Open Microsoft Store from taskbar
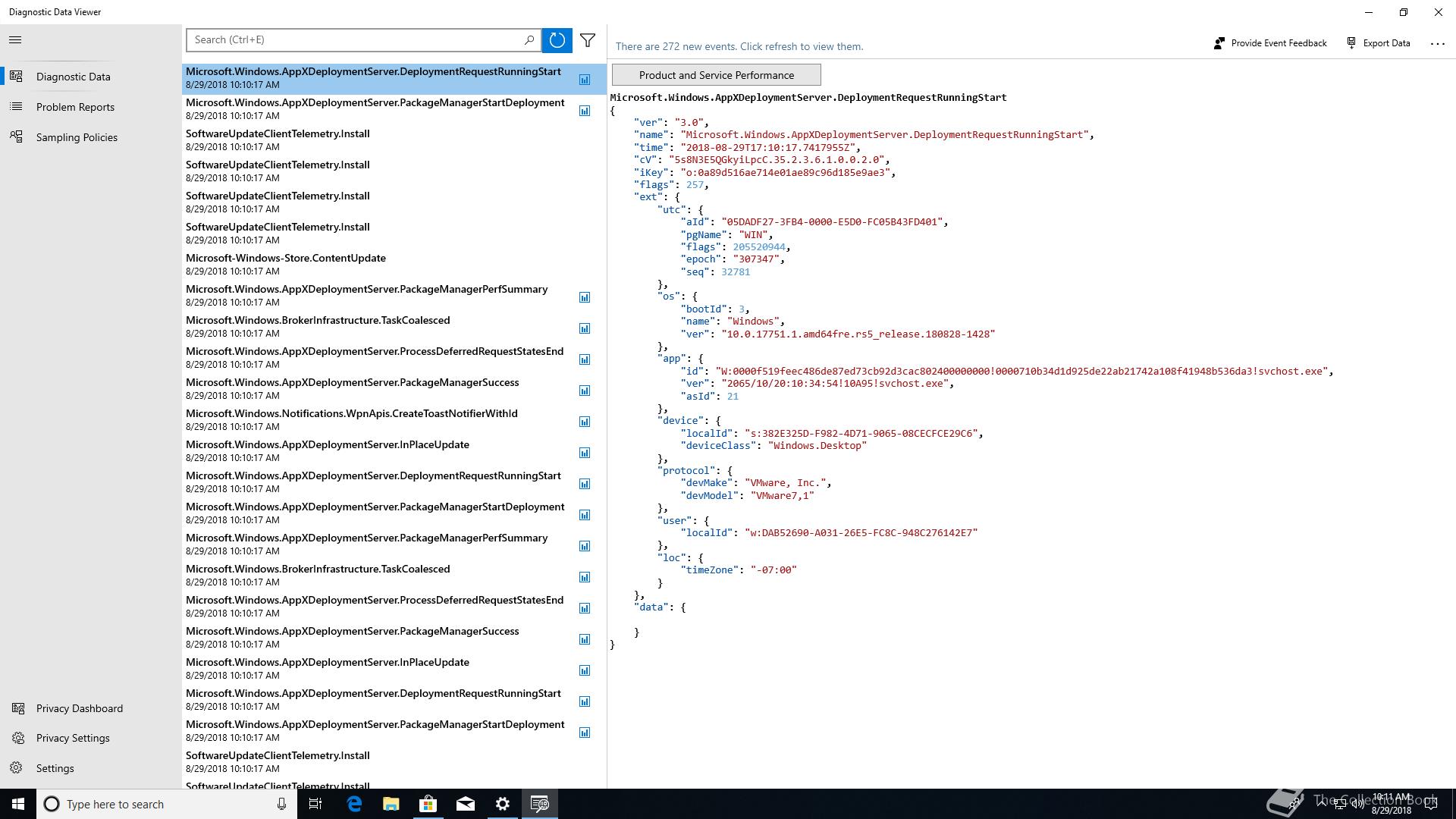 pos(428,804)
